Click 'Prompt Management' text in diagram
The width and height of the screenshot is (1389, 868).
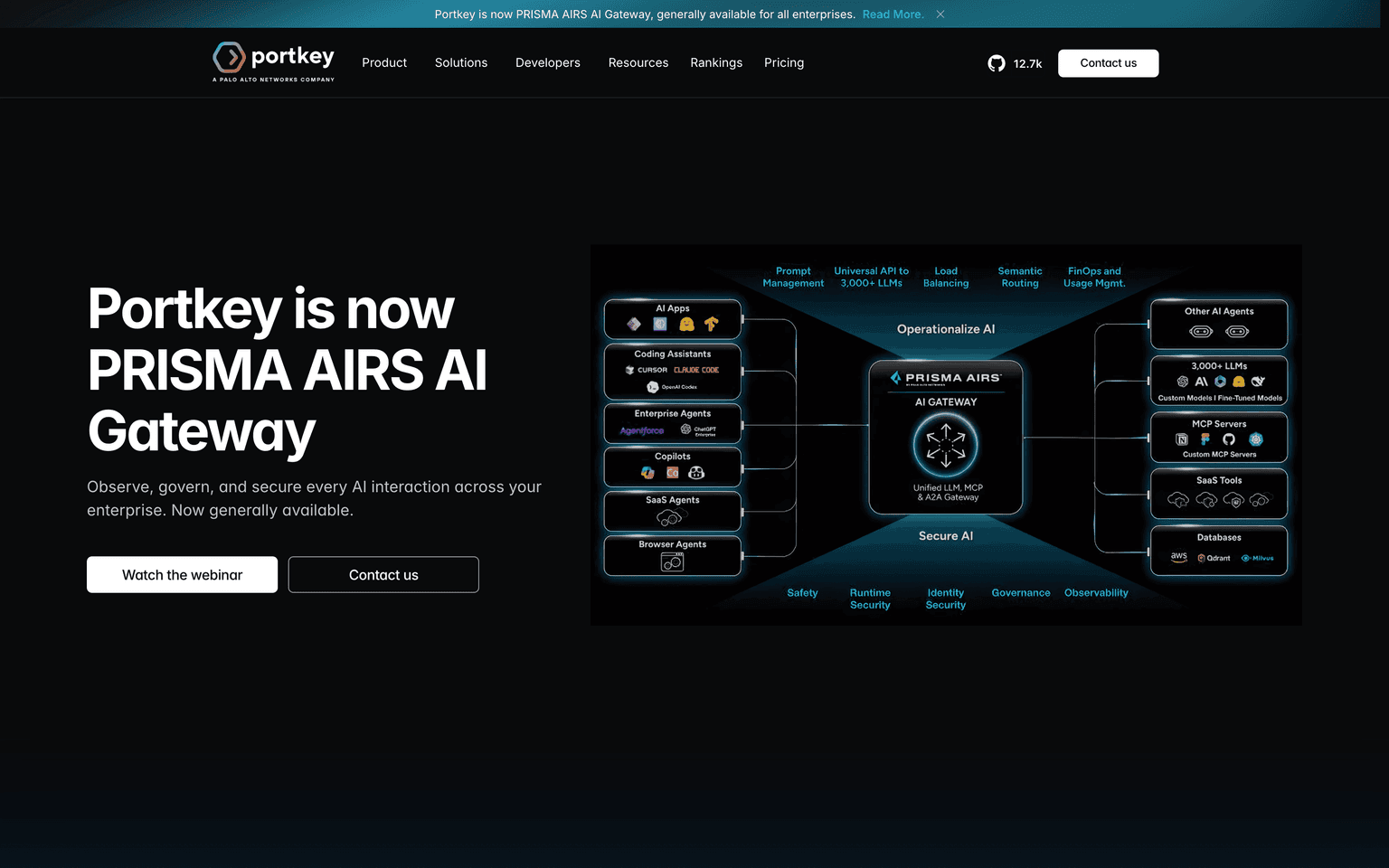point(793,277)
